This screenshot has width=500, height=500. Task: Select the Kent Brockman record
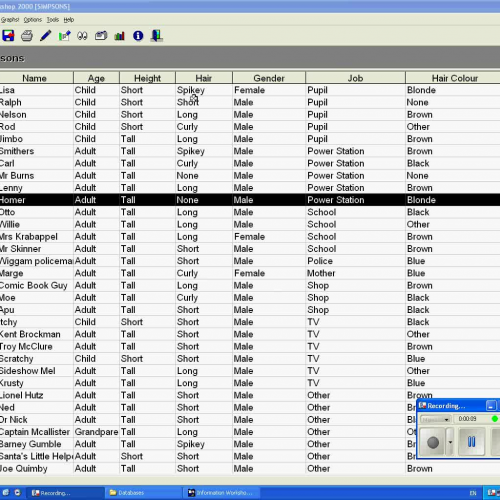point(250,334)
